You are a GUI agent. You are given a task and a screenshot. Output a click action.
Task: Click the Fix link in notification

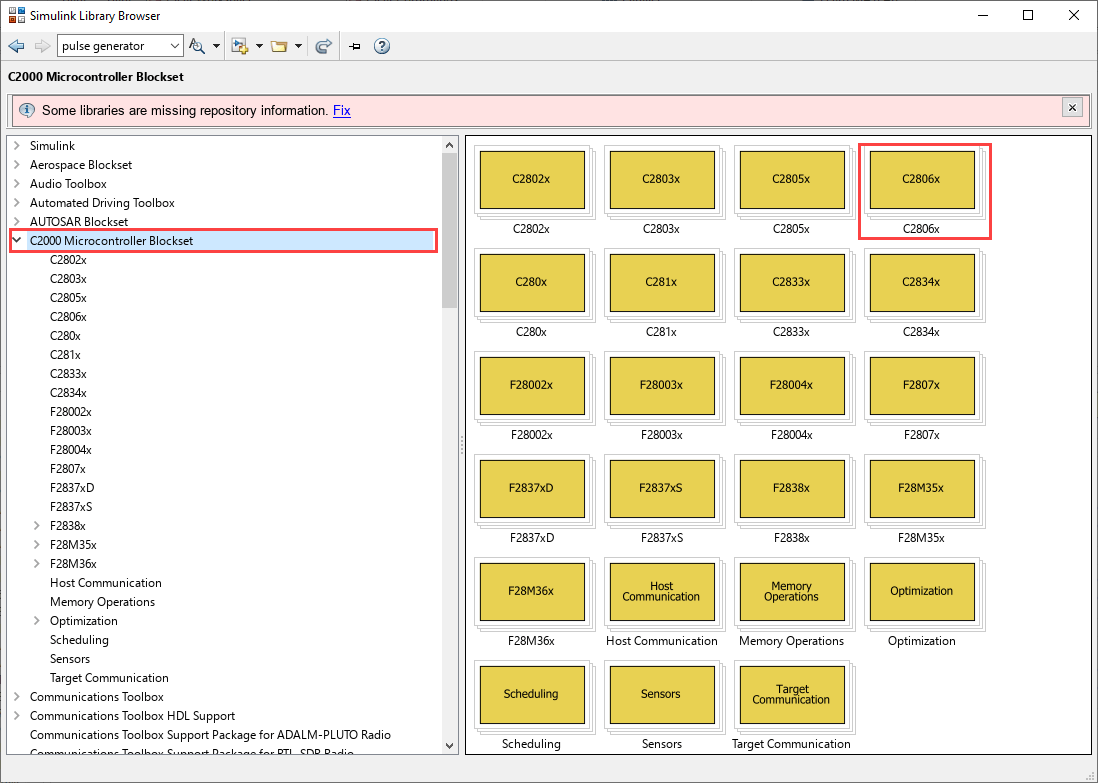tap(341, 111)
